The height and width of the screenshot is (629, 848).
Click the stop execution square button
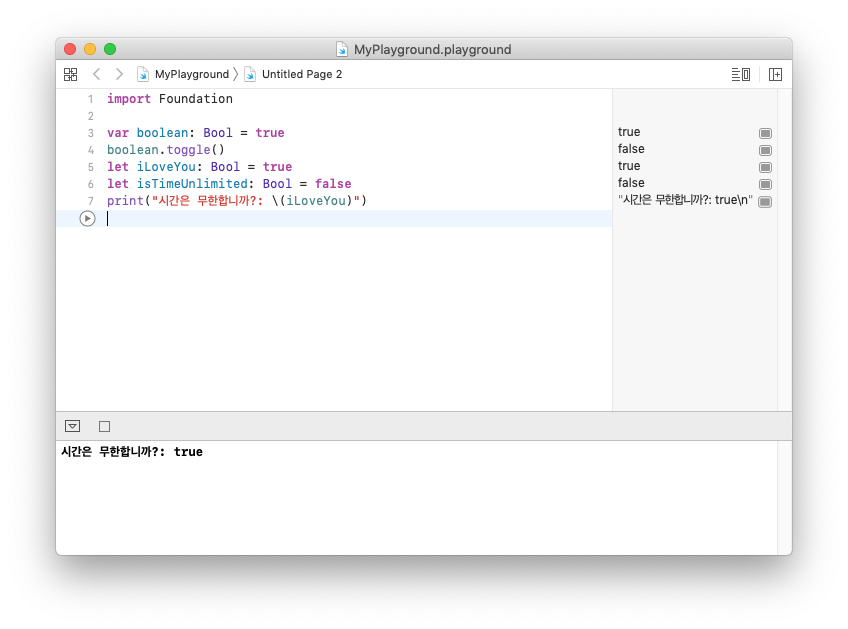104,427
